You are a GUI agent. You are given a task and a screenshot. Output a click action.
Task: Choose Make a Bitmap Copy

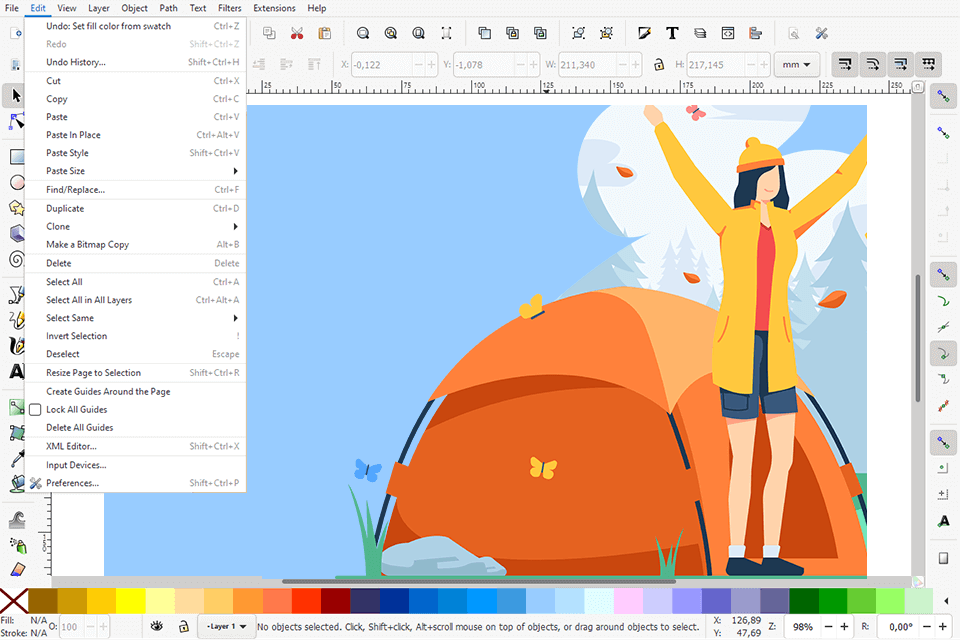coord(135,244)
